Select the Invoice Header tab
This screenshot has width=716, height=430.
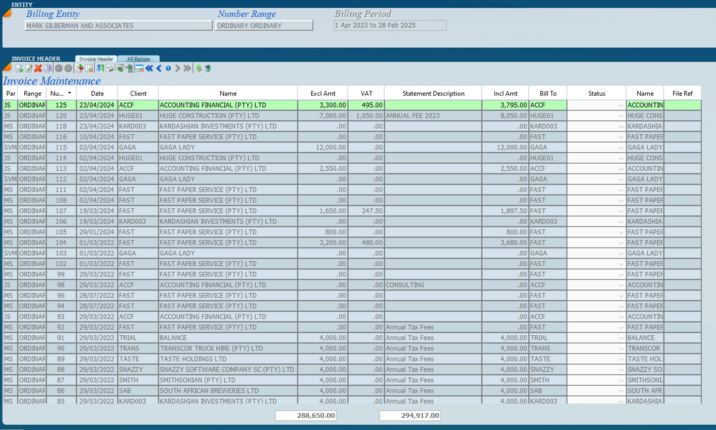click(96, 59)
